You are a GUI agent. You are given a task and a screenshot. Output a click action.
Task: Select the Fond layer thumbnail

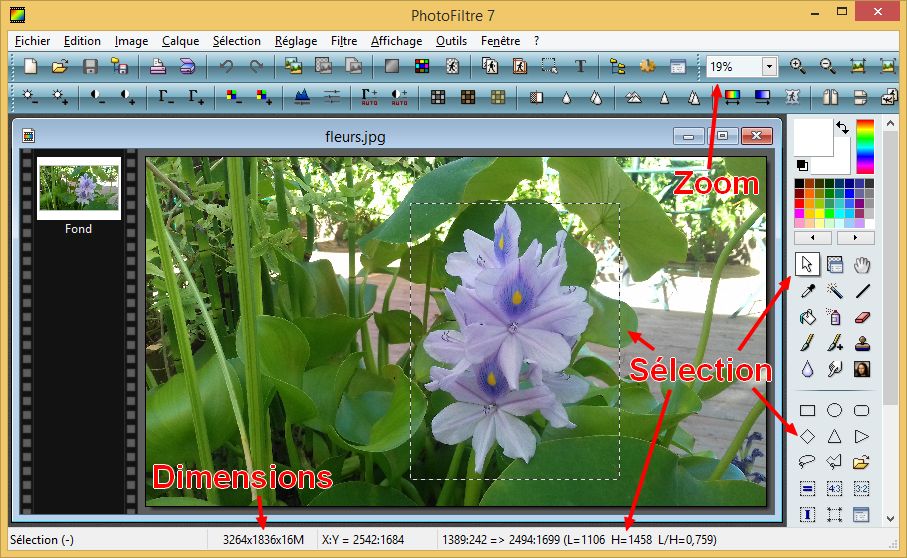click(x=79, y=188)
